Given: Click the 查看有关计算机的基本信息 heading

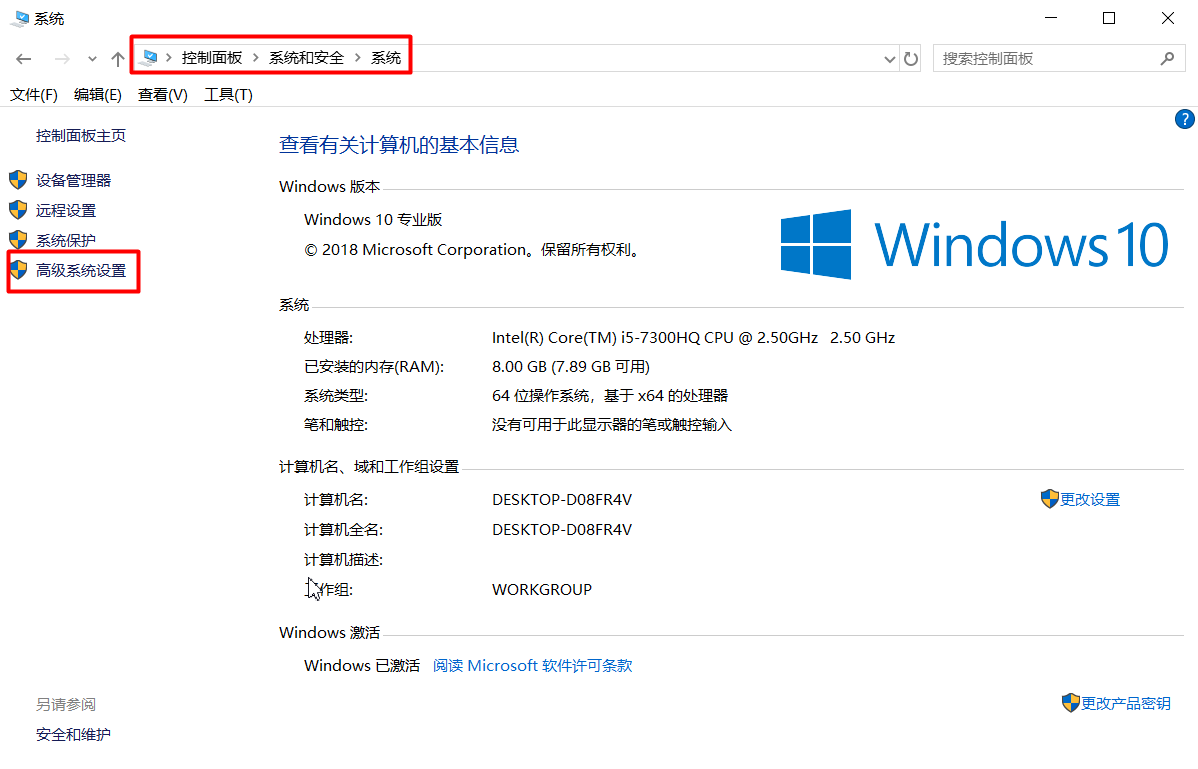Looking at the screenshot, I should click(399, 145).
